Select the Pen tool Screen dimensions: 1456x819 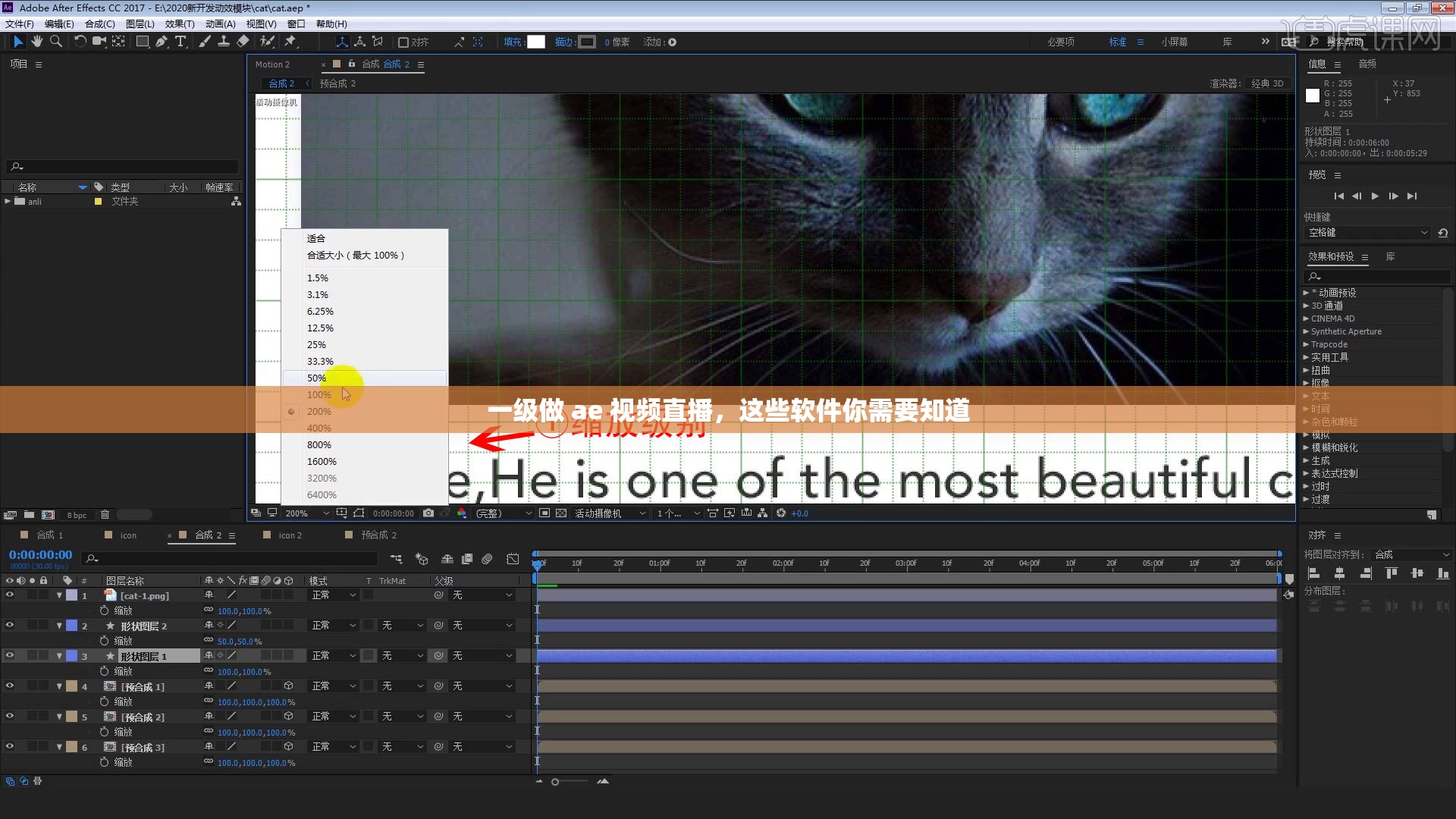click(x=162, y=42)
